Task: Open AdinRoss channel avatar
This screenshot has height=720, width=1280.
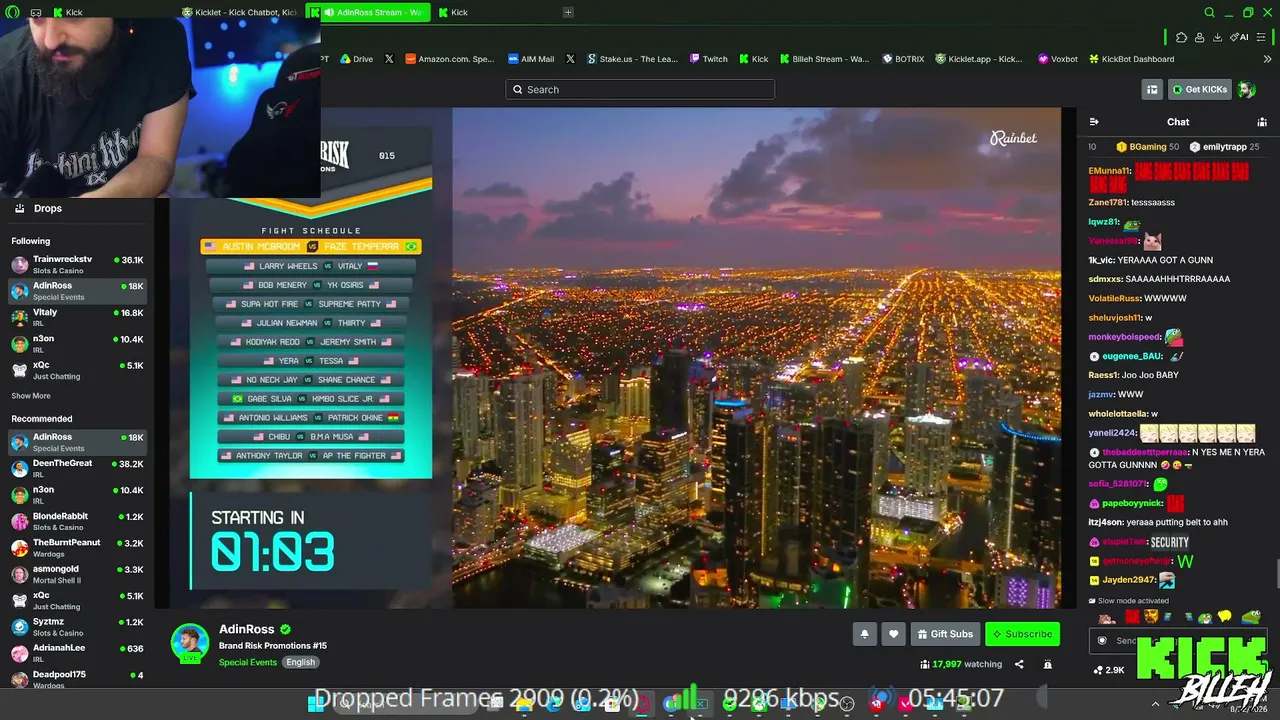Action: tap(190, 643)
